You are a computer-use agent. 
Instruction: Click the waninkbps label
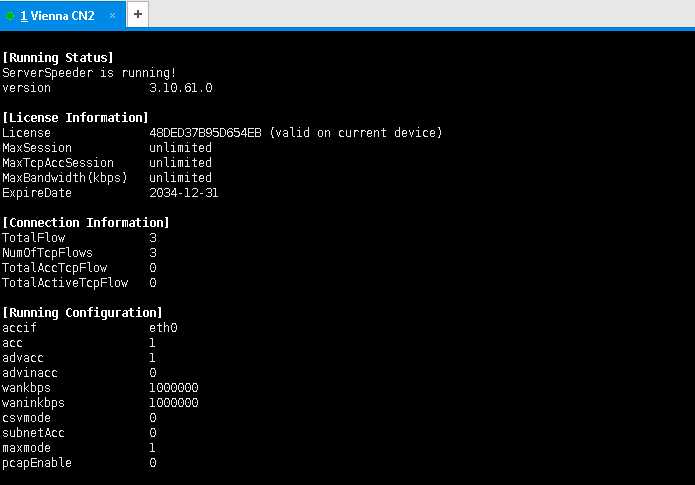coord(34,403)
